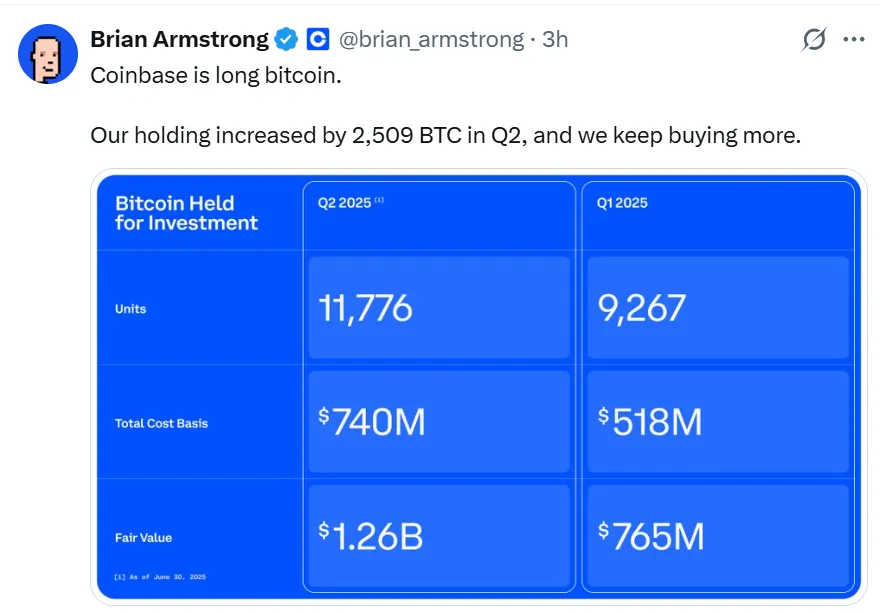Click the $765M fair value cell
Image resolution: width=880 pixels, height=613 pixels.
(x=717, y=536)
